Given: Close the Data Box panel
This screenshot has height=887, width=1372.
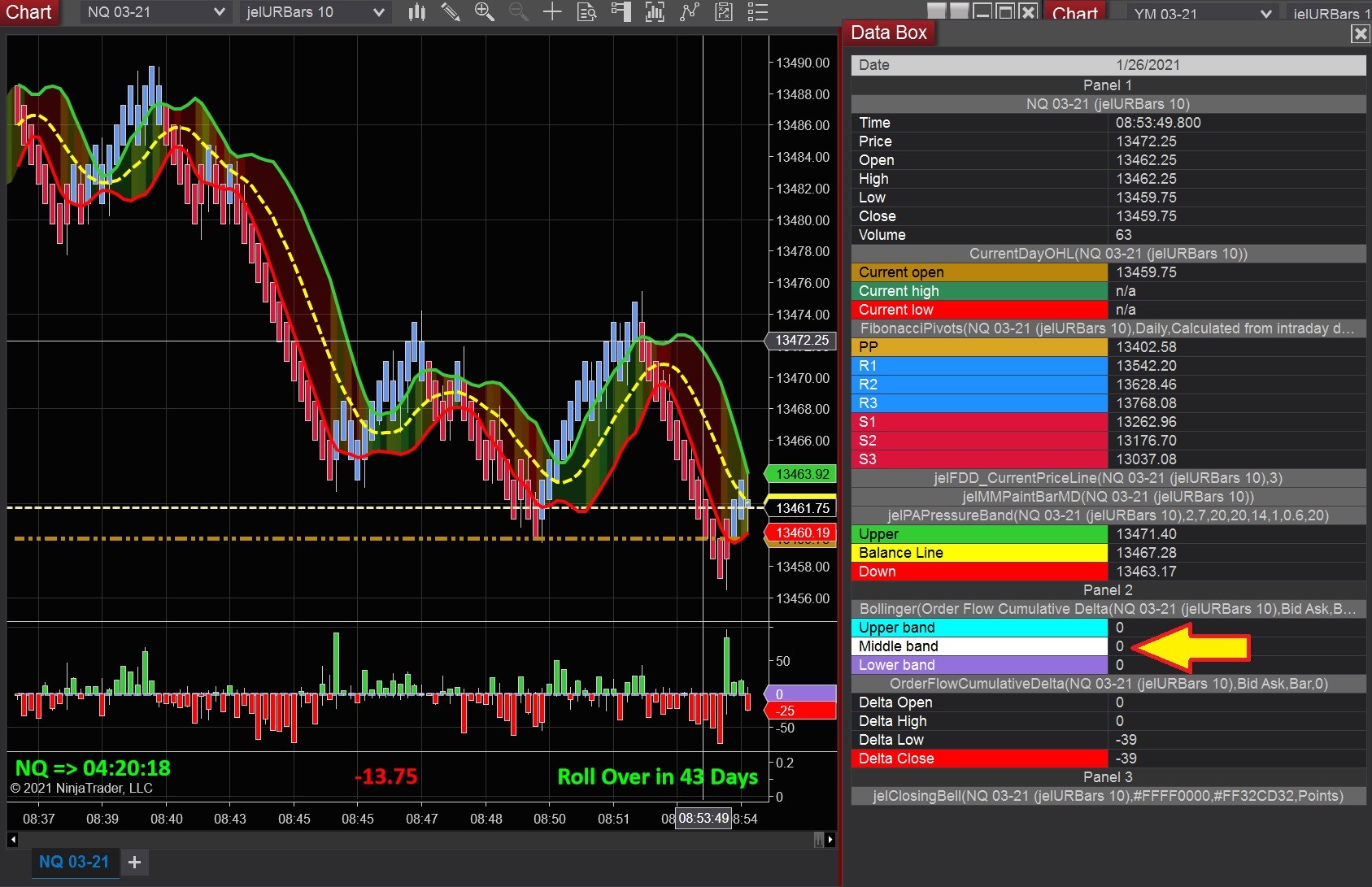Looking at the screenshot, I should tap(1359, 33).
